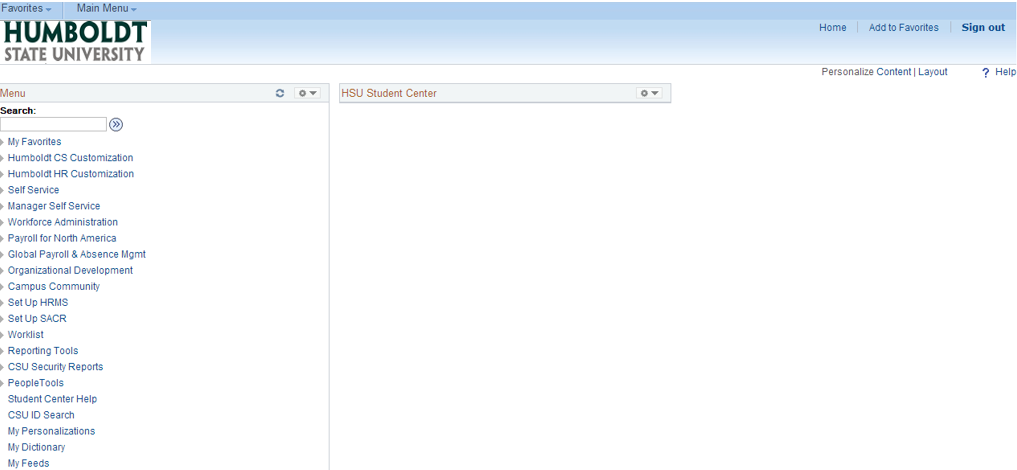Viewport: 1017px width, 470px height.
Task: Open the Layout personalization link
Action: 933,72
